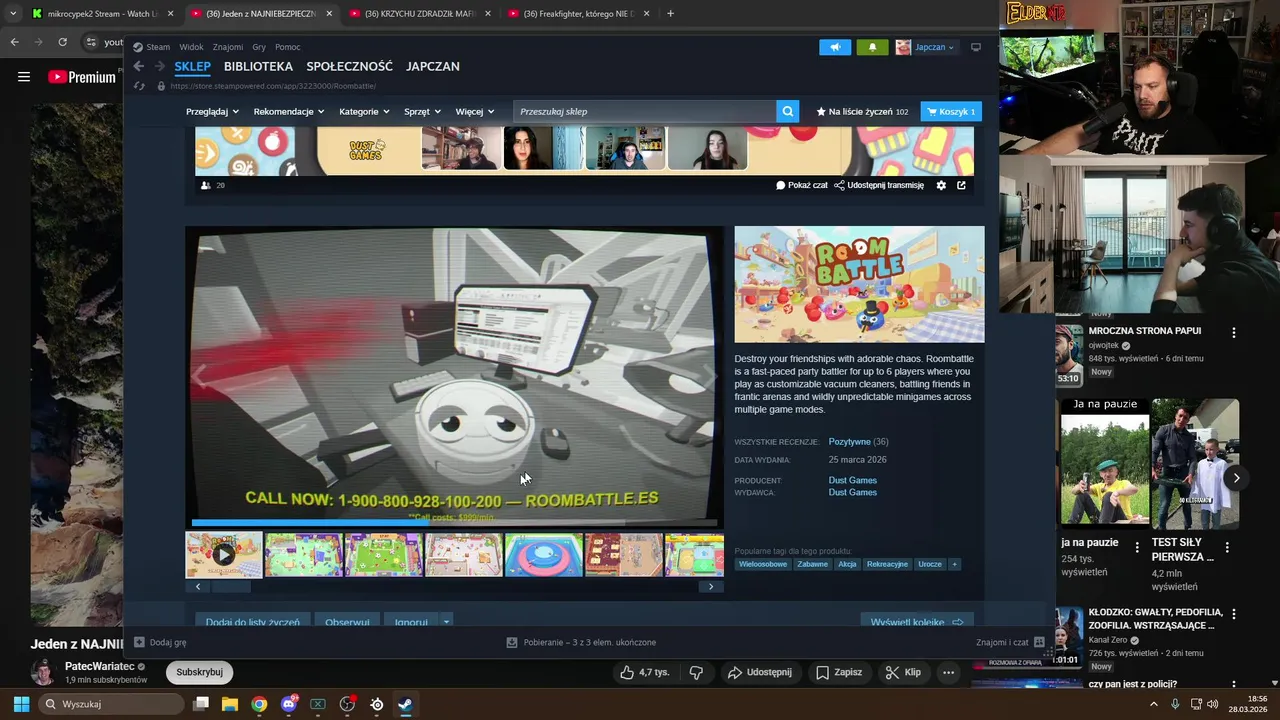Viewport: 1280px width, 720px height.
Task: Open a new browser tab
Action: 670,14
